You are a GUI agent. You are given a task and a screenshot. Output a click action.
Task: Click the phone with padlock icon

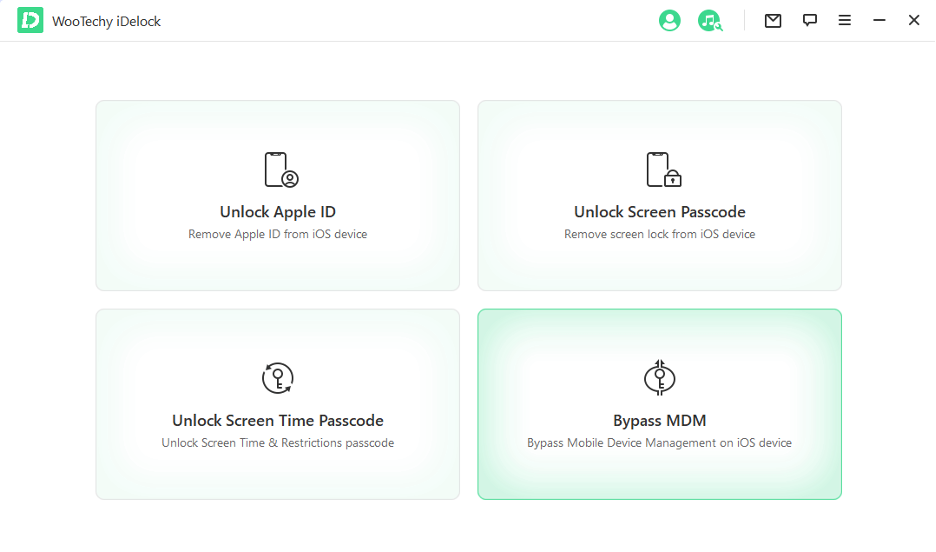(x=662, y=170)
